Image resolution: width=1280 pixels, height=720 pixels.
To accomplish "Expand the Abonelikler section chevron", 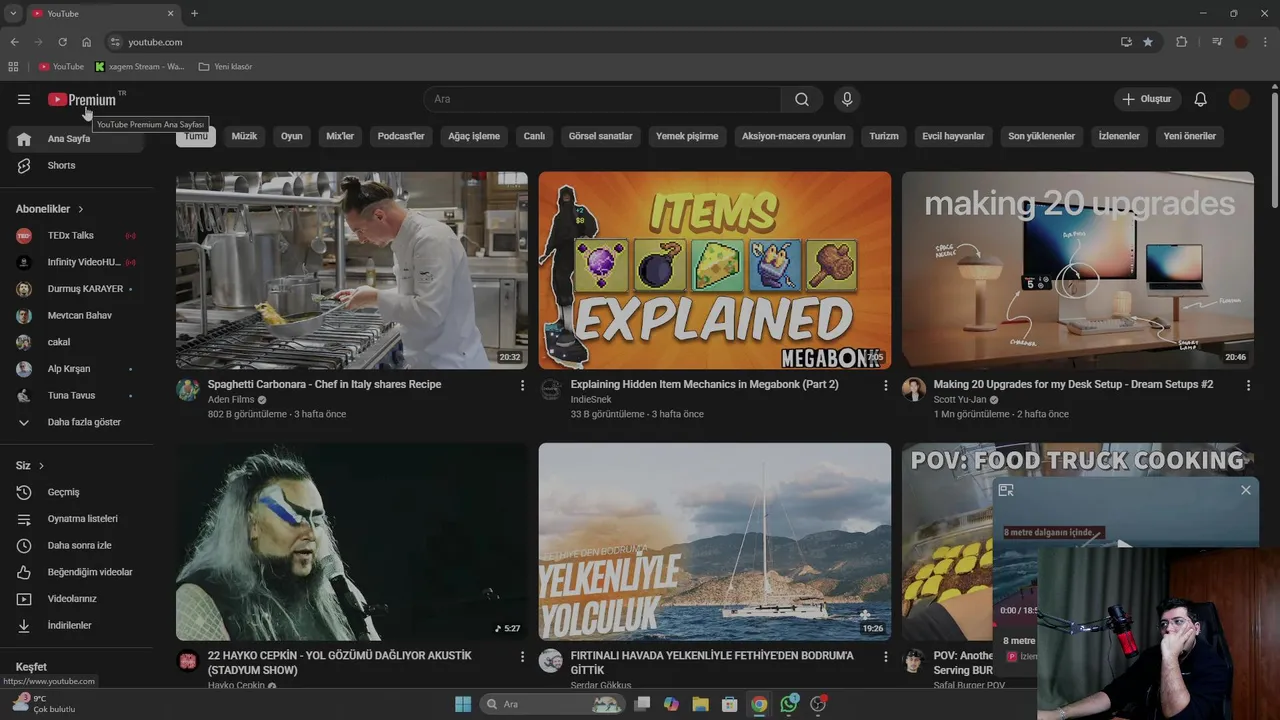I will point(80,209).
